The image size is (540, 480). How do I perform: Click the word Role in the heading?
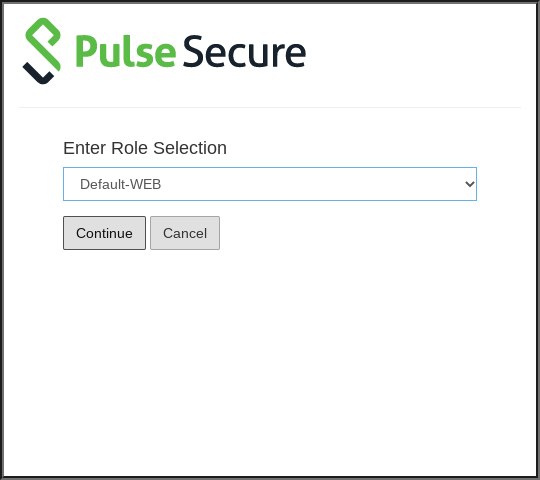click(x=129, y=148)
